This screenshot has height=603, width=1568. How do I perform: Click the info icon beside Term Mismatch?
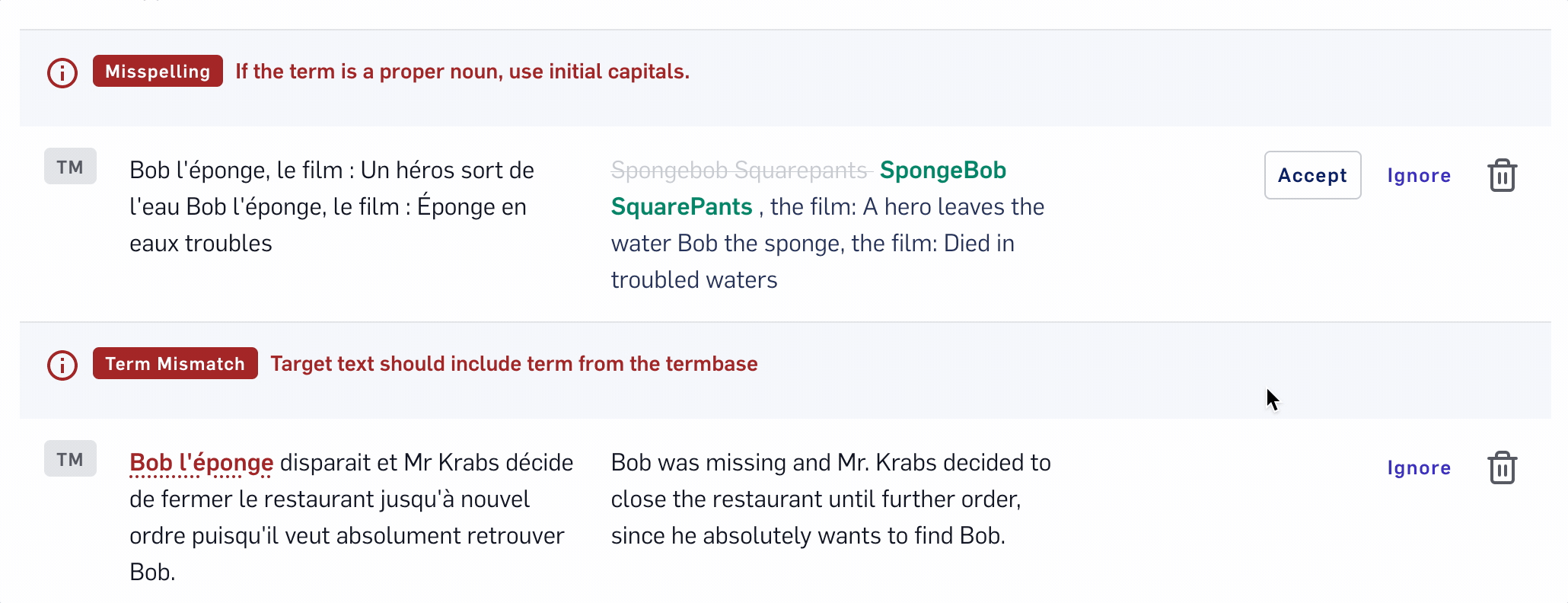(62, 365)
